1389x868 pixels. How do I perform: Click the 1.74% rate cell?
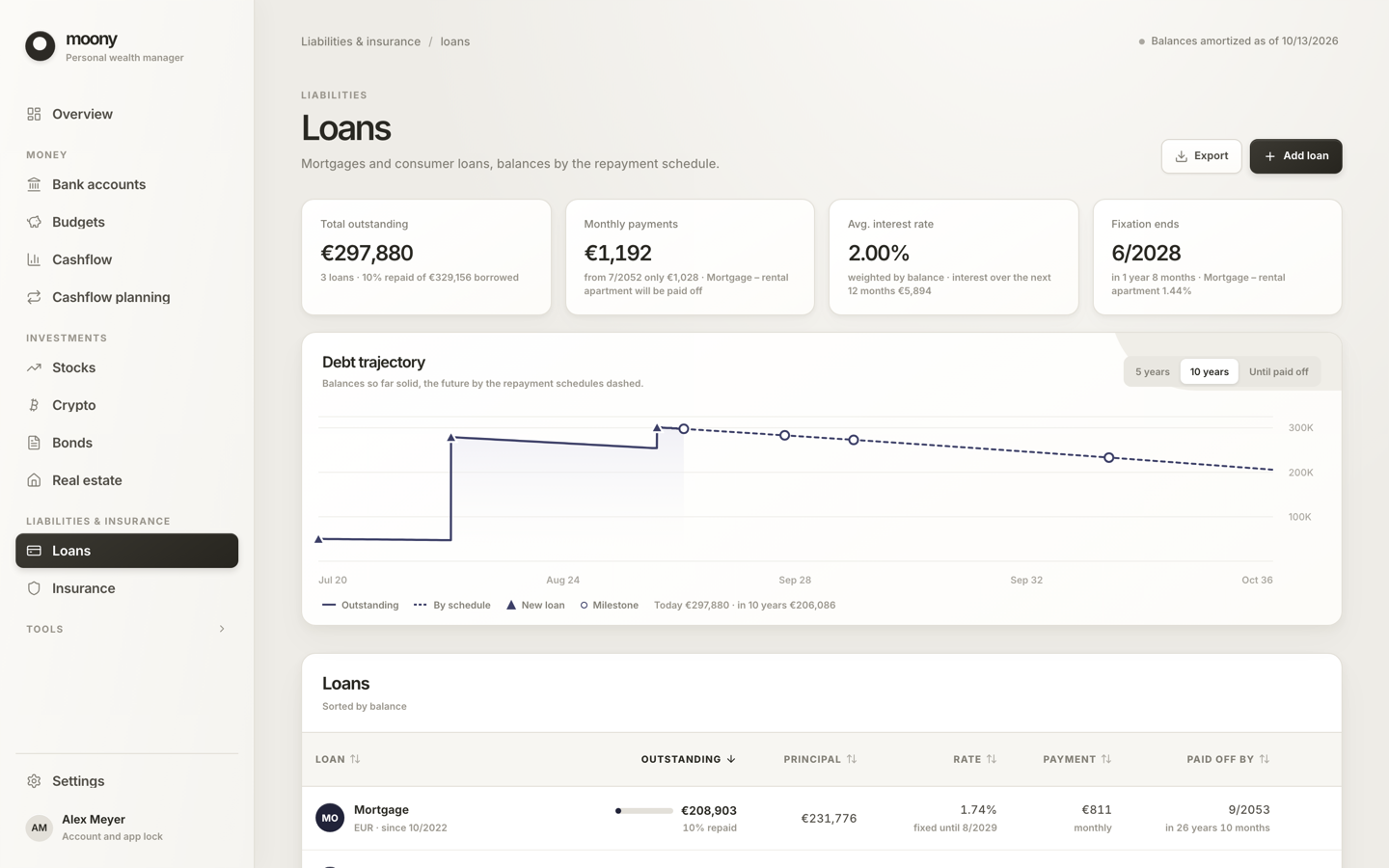[x=978, y=810]
